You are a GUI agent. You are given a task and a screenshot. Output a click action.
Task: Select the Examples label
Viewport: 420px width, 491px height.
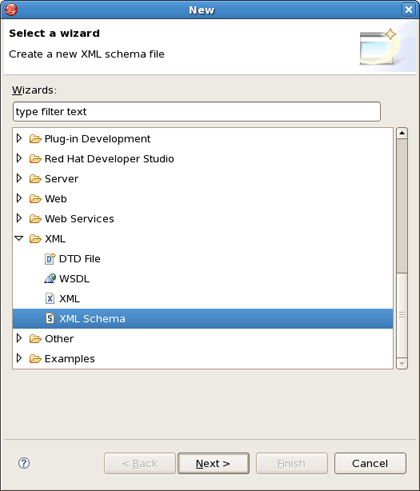[x=70, y=359]
